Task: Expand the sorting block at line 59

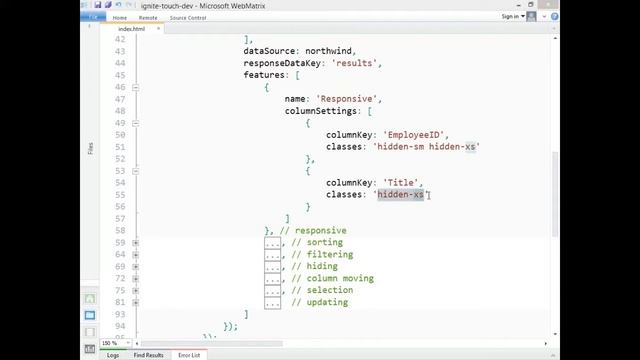Action: pos(136,243)
